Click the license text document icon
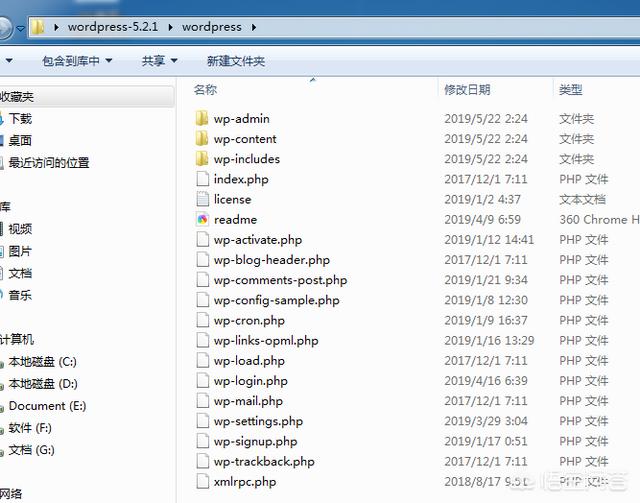The height and width of the screenshot is (503, 640). point(202,200)
